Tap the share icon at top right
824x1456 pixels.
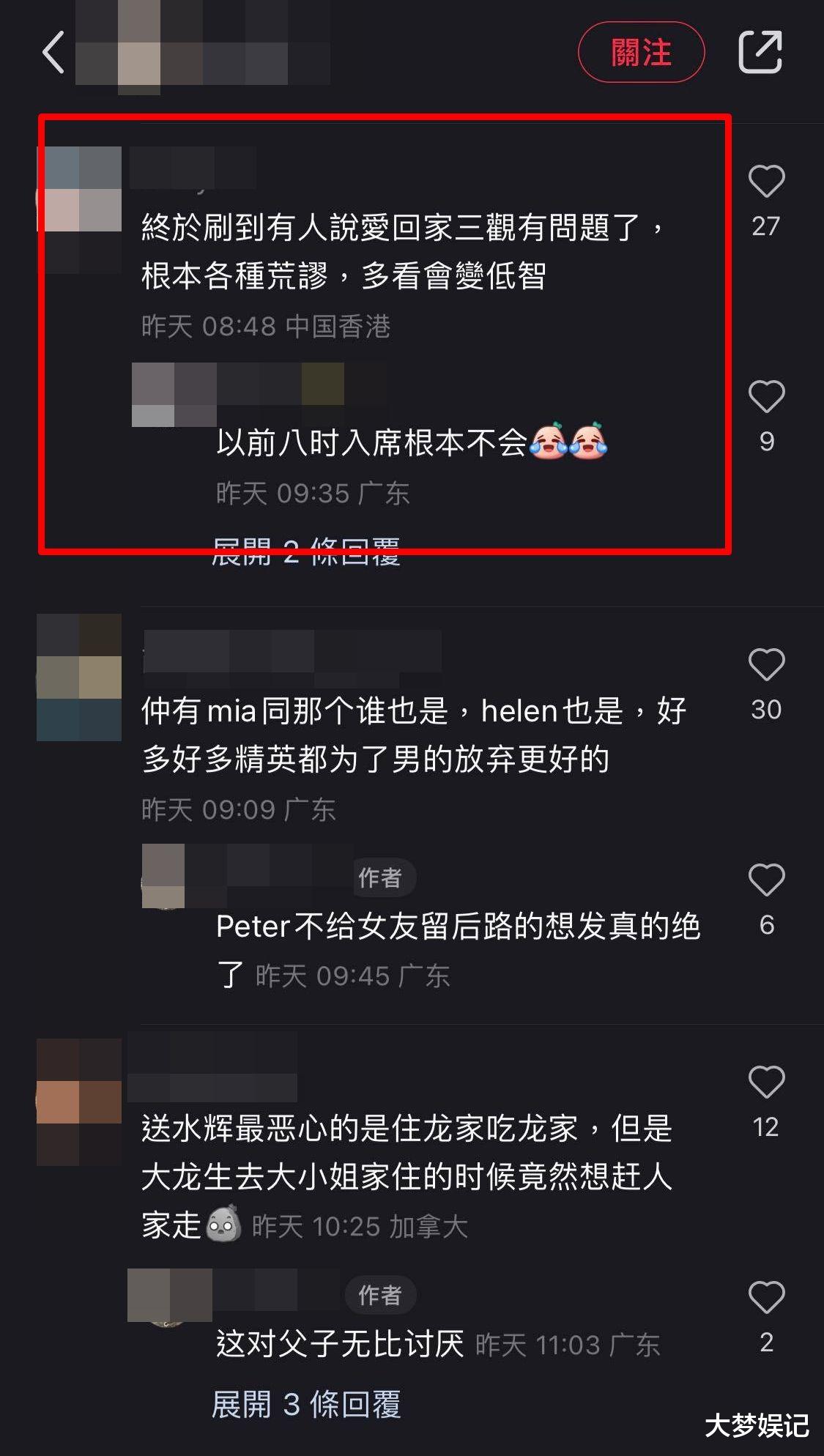coord(760,52)
